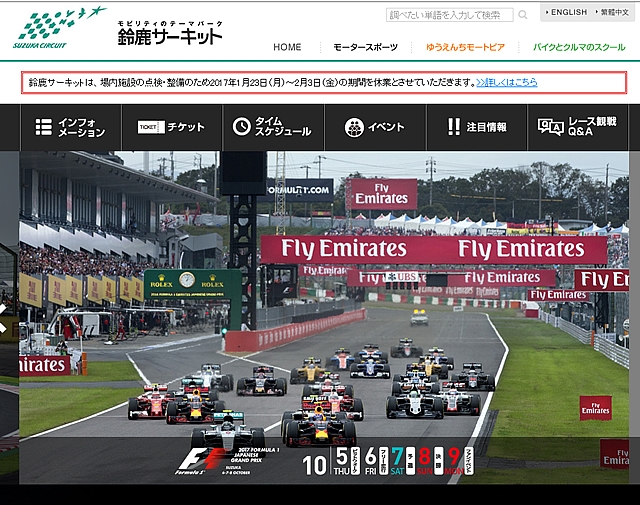Focus the site search input field
640x505 pixels.
[x=449, y=15]
